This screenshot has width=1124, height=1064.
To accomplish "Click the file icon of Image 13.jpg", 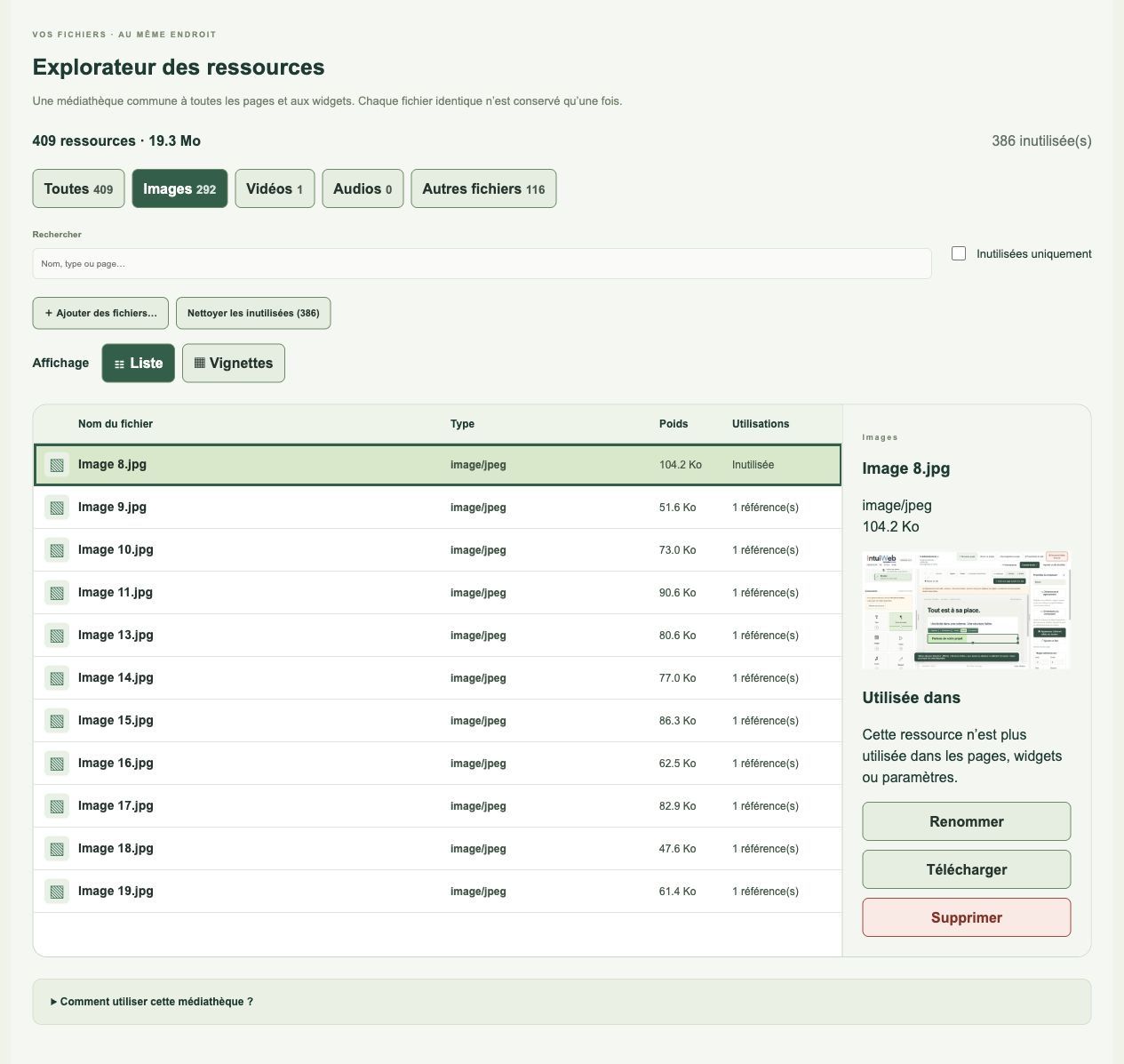I will [57, 636].
